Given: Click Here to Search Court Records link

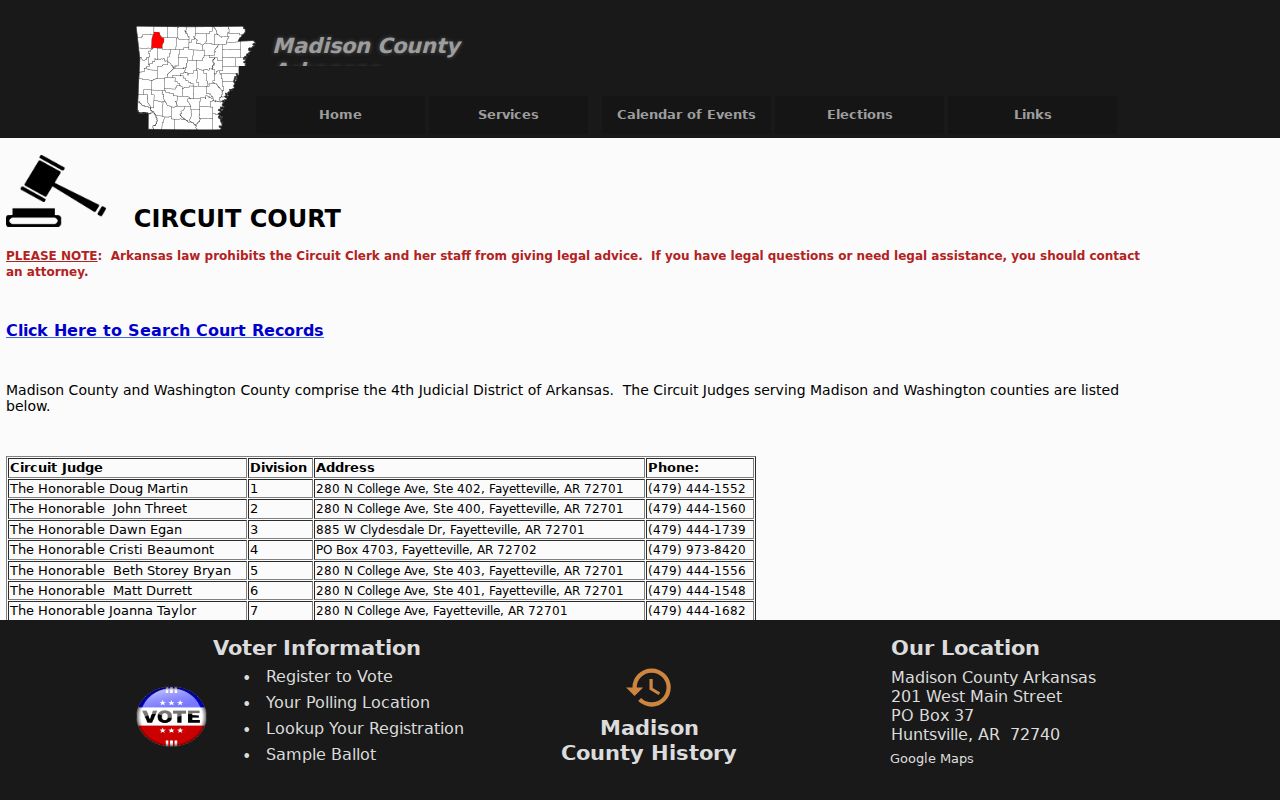Looking at the screenshot, I should (x=165, y=330).
